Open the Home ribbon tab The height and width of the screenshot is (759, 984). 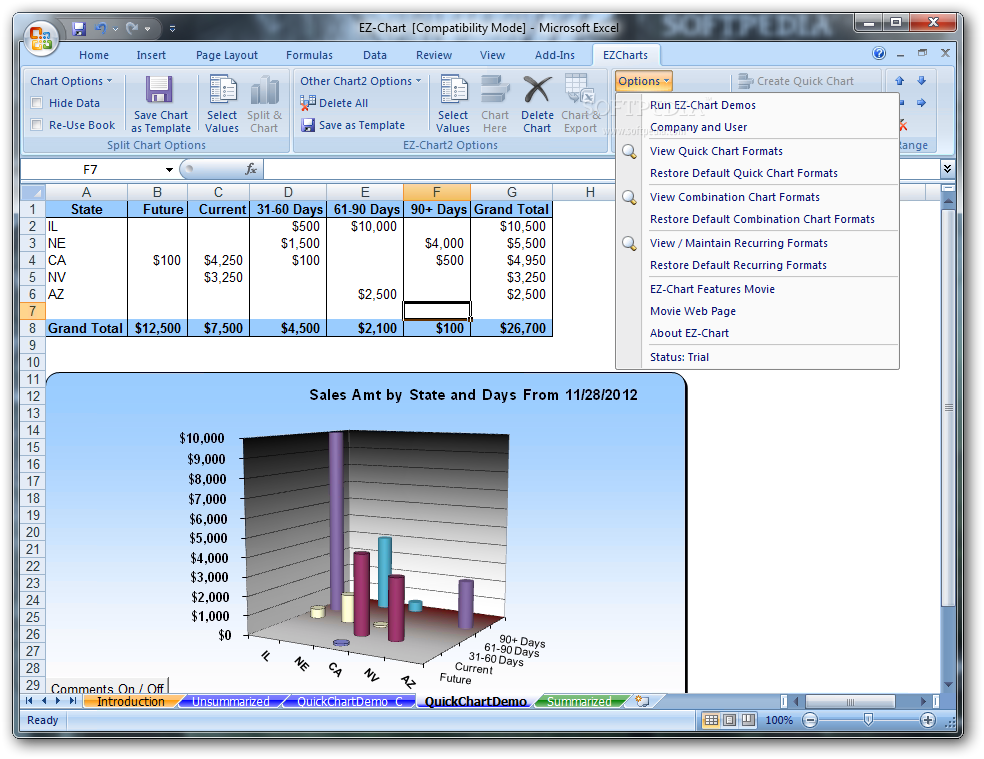[94, 55]
